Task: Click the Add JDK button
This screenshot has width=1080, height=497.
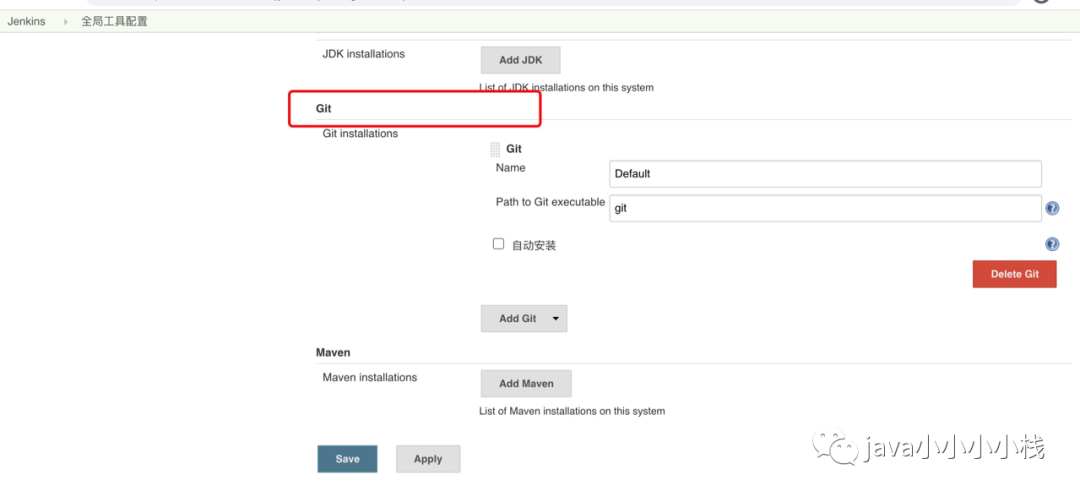Action: (x=521, y=60)
